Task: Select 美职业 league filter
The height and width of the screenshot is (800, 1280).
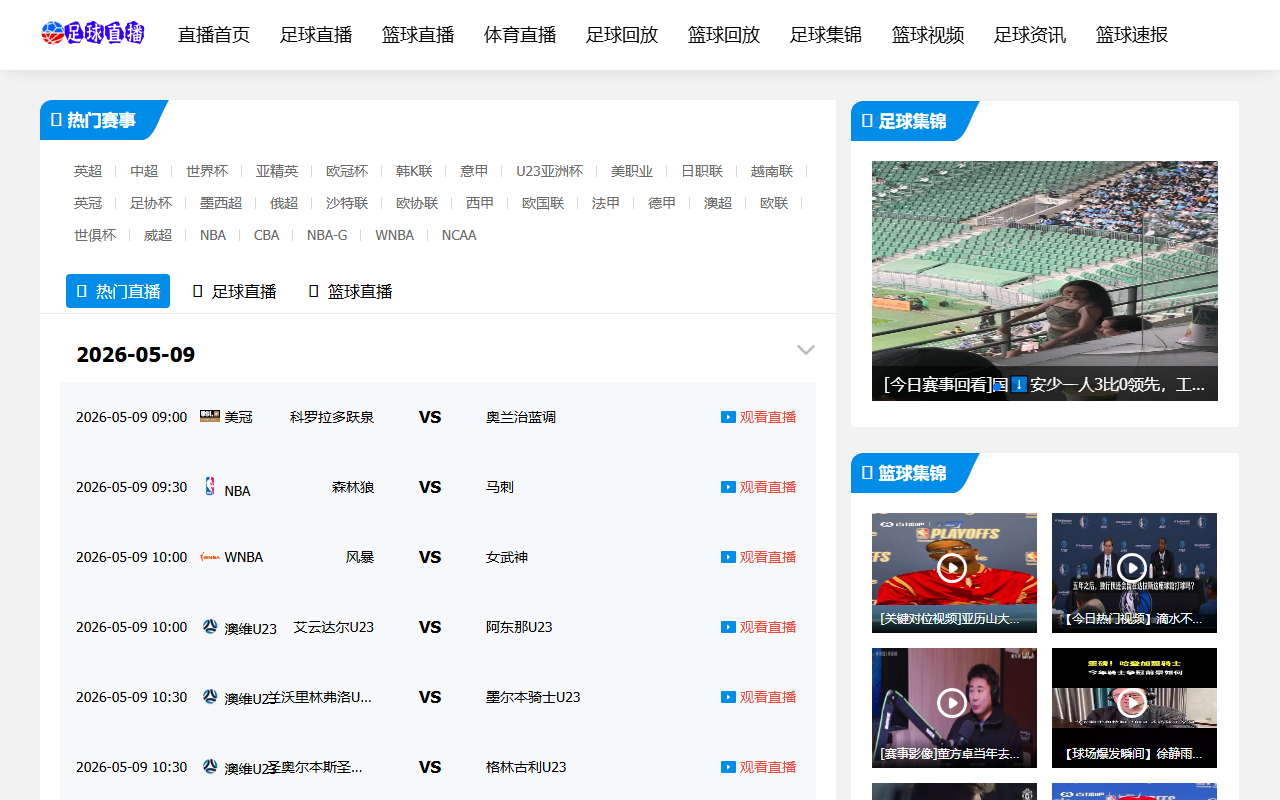Action: 632,171
